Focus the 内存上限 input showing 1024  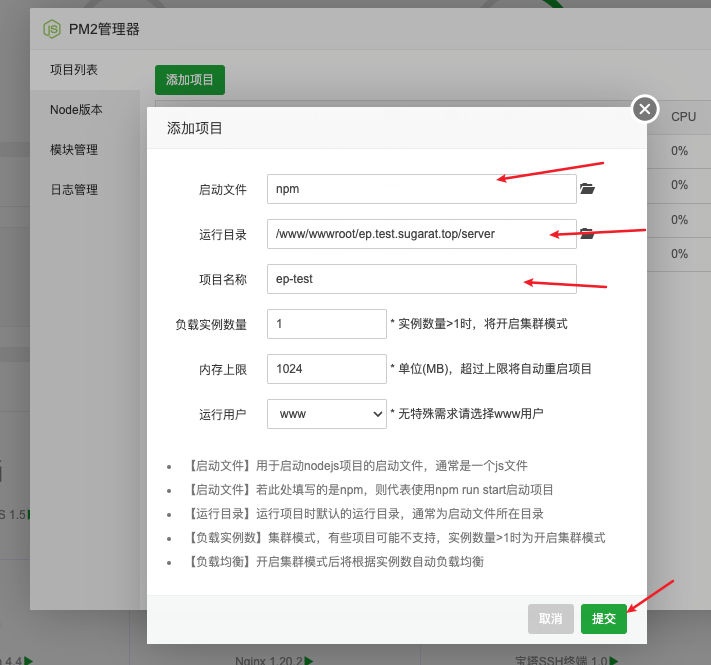(x=326, y=369)
